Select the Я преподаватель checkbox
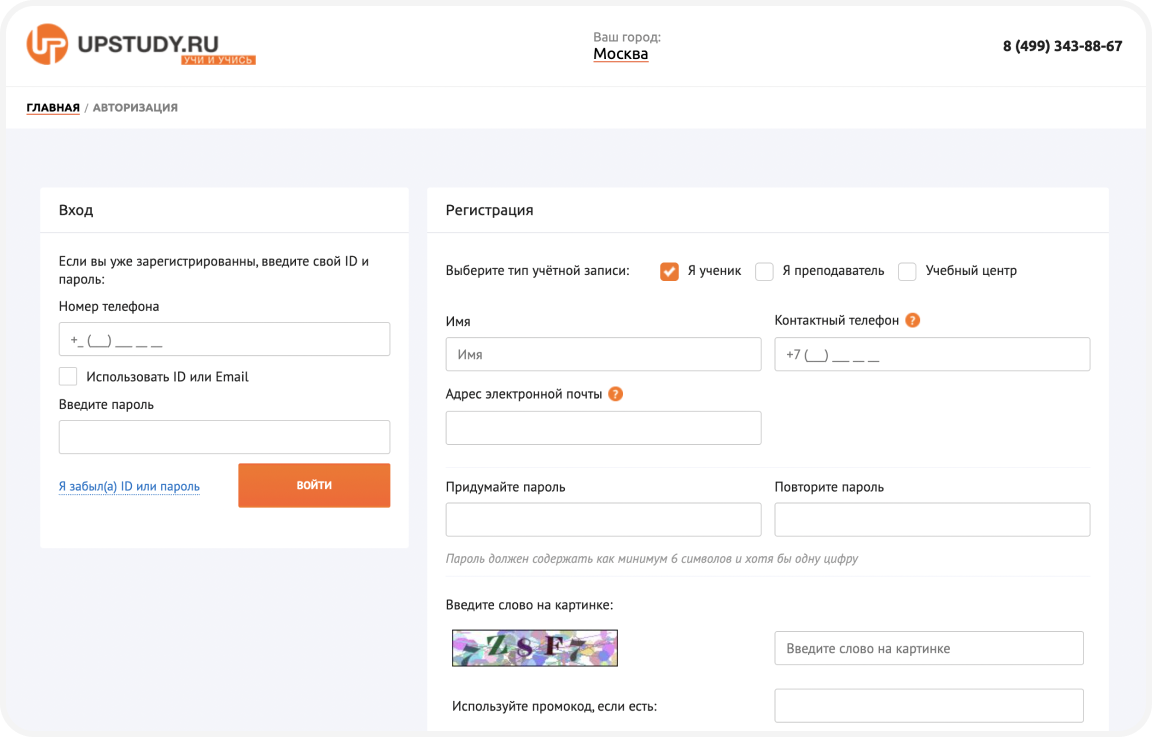The height and width of the screenshot is (737, 1152). coord(764,271)
